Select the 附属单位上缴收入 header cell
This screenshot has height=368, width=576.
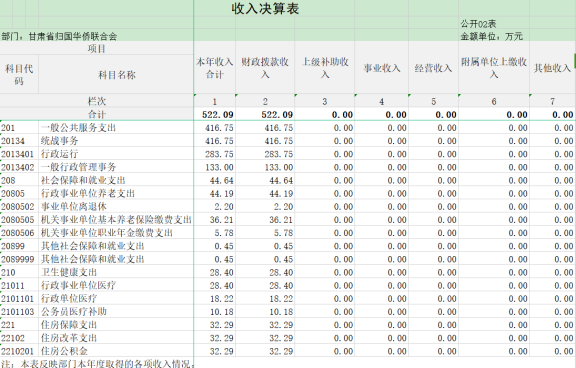(x=494, y=68)
